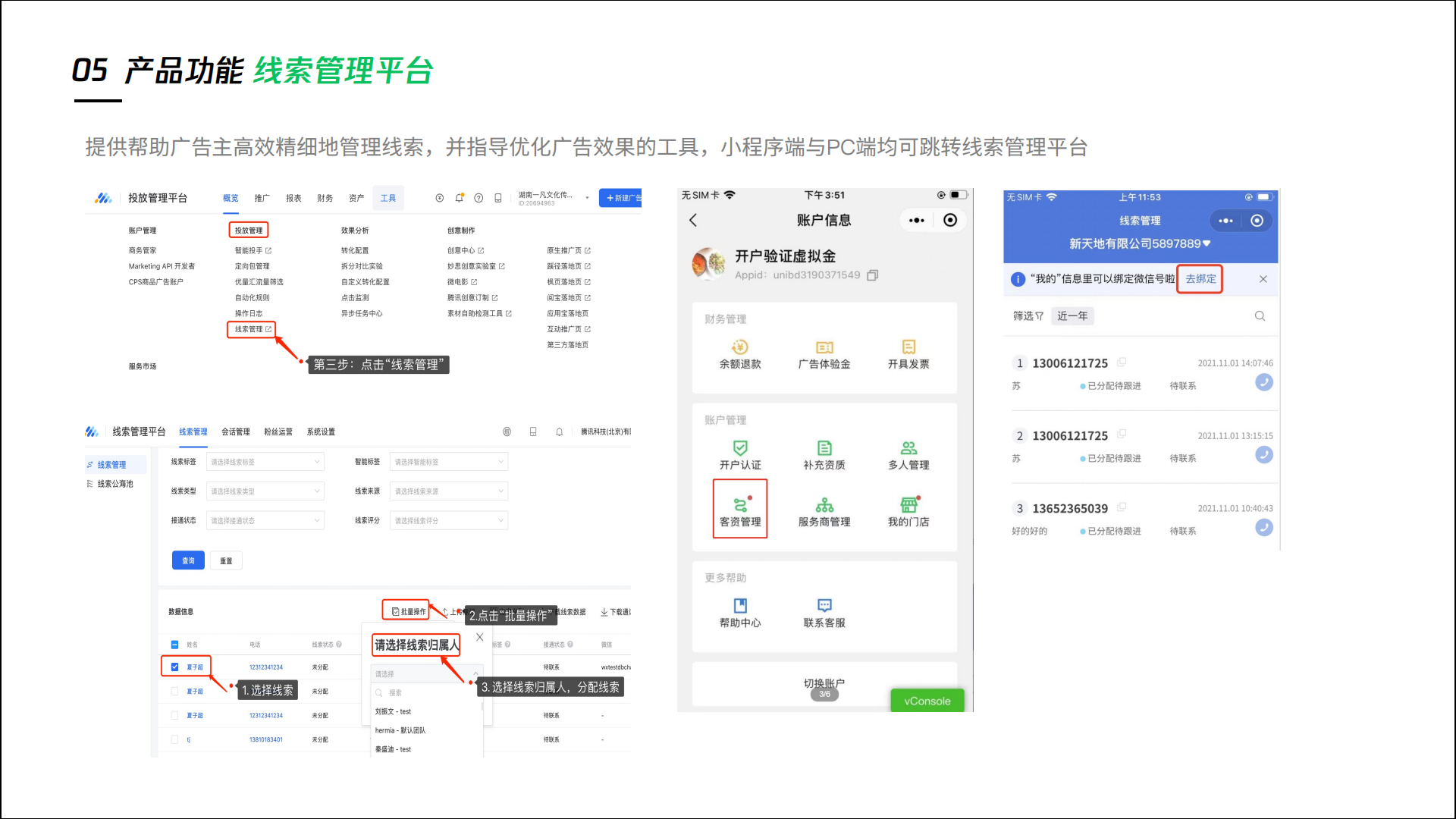The height and width of the screenshot is (819, 1456).
Task: Click 线索管理 link in tools menu
Action: [x=252, y=329]
